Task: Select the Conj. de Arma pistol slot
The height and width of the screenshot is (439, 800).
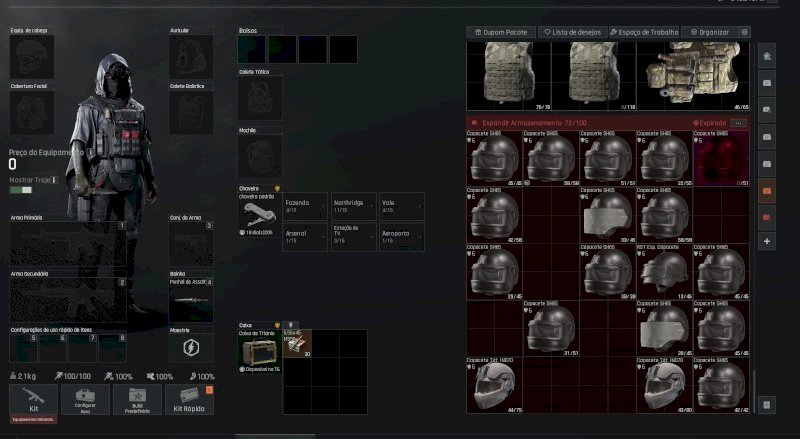Action: [191, 244]
